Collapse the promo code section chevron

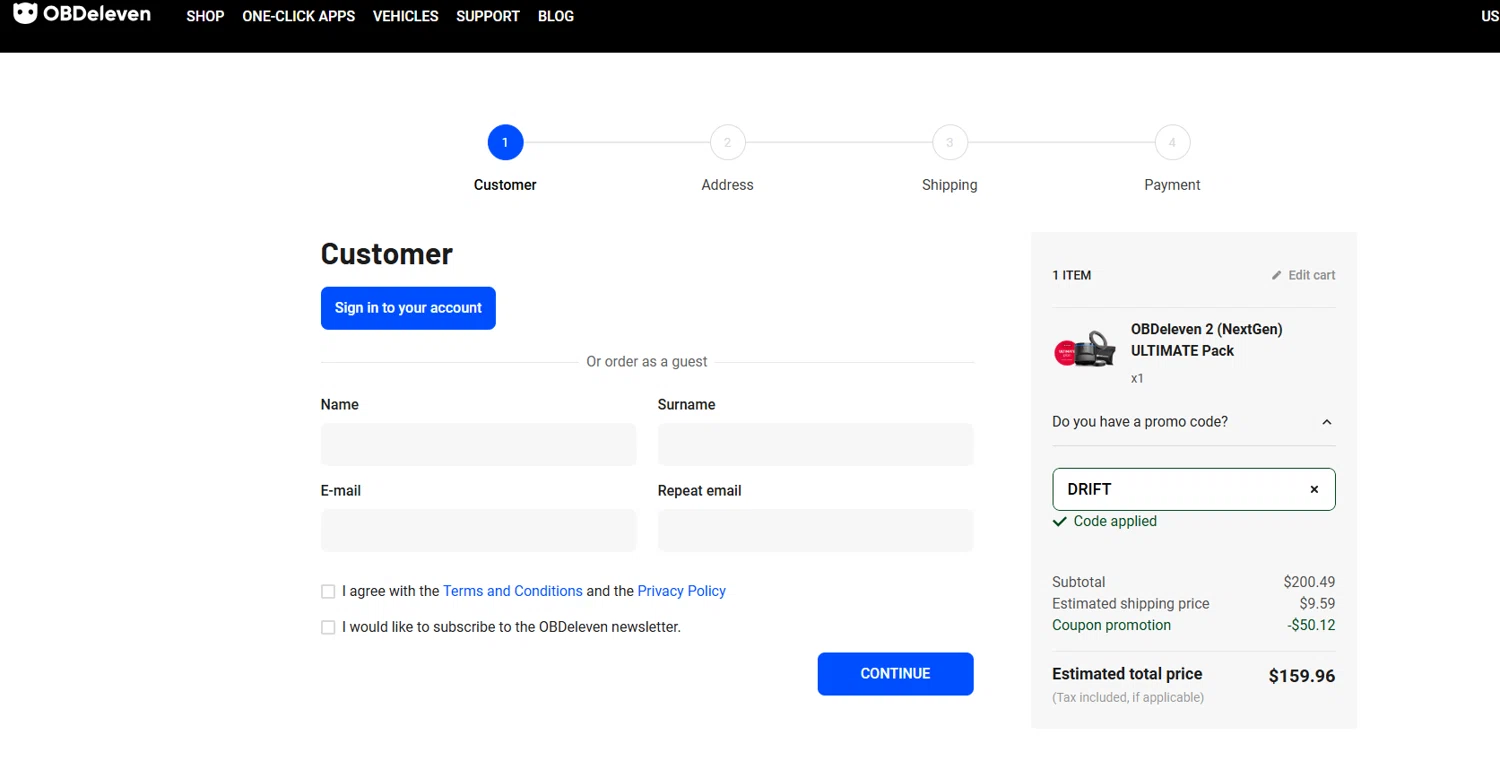pyautogui.click(x=1327, y=422)
